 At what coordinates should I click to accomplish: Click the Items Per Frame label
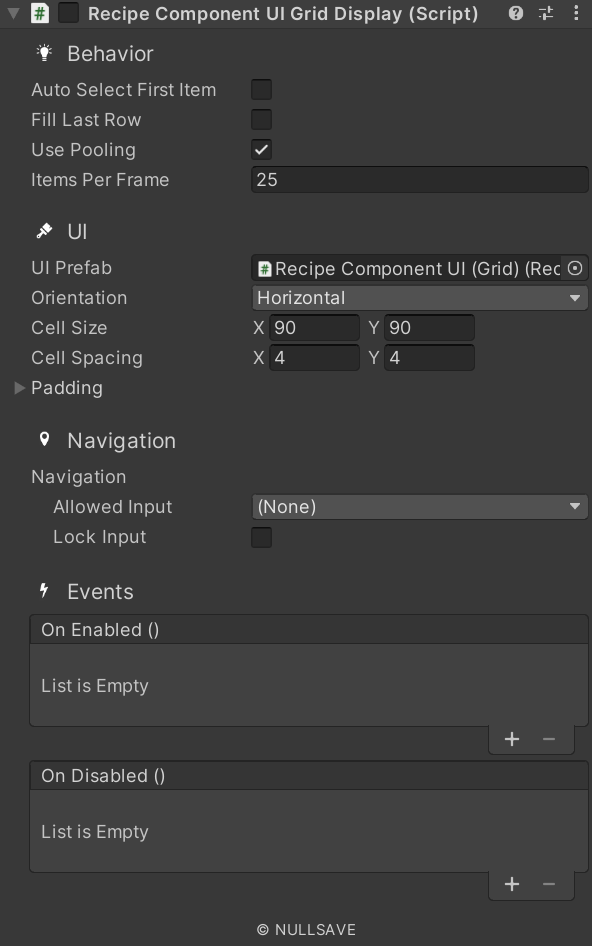click(x=100, y=180)
